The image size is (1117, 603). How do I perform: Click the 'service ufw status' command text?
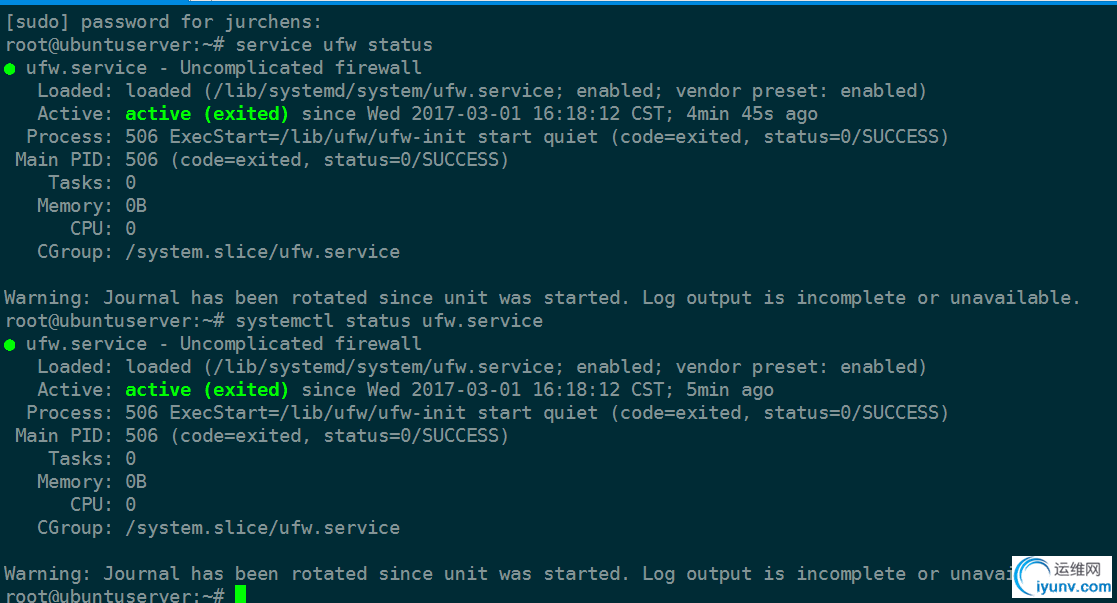334,45
